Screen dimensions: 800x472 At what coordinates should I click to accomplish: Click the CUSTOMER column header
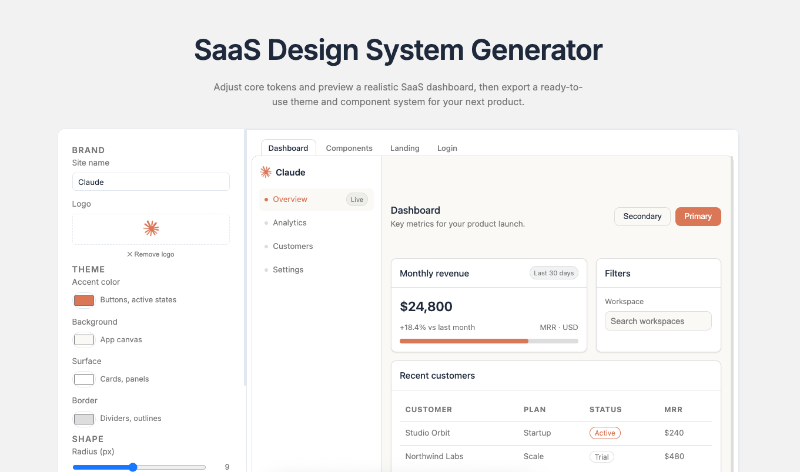click(429, 409)
